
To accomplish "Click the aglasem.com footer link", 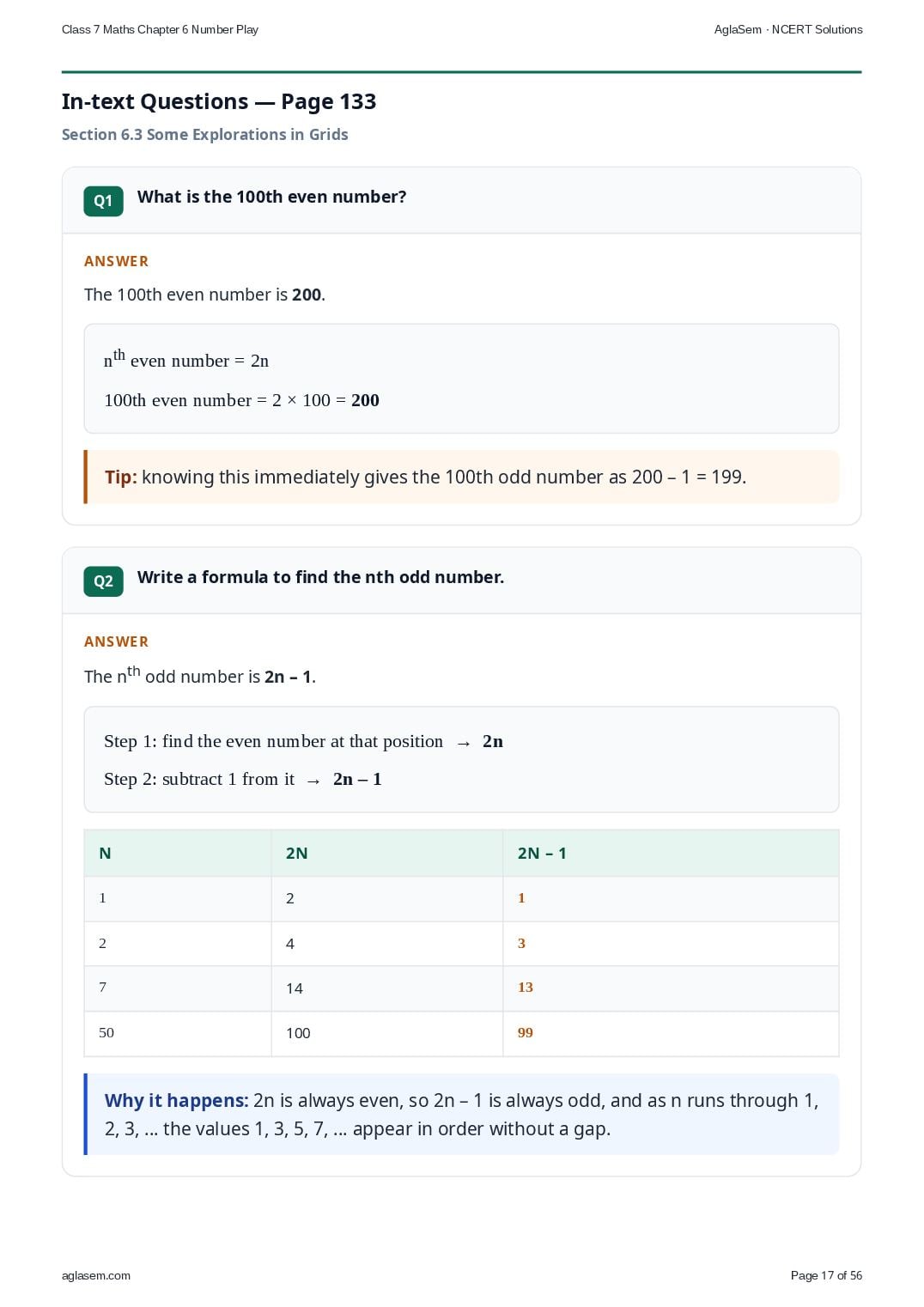I will [96, 1275].
